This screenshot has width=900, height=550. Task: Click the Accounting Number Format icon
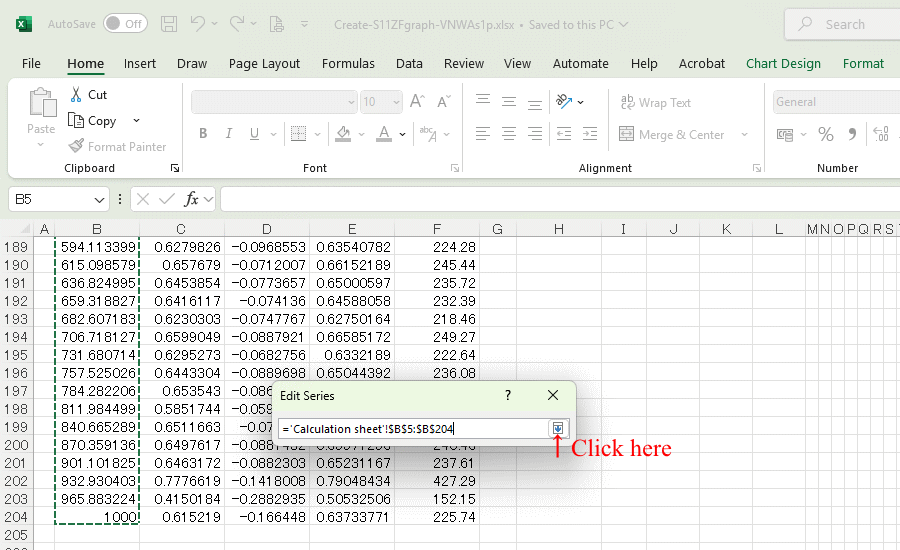click(785, 134)
